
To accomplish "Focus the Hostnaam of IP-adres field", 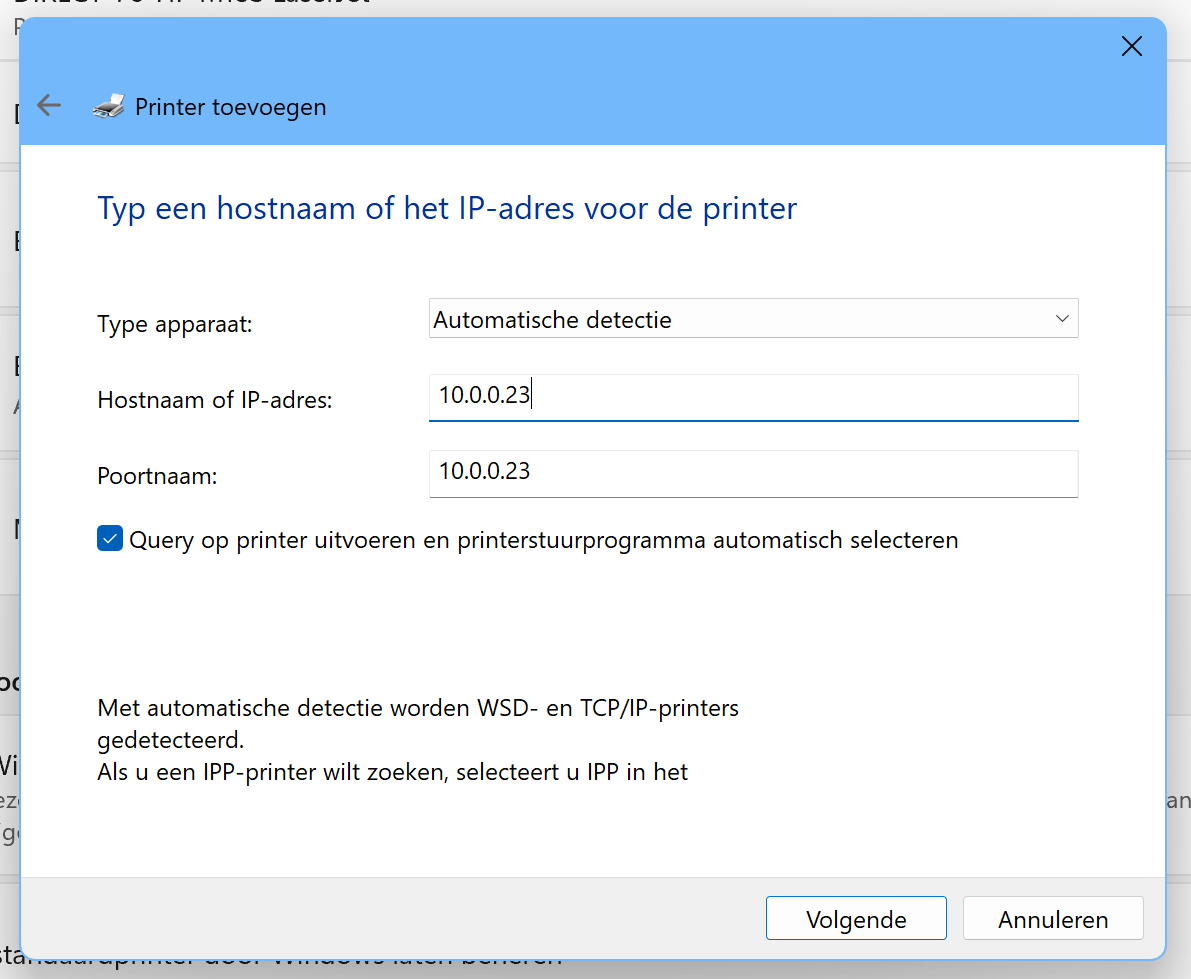I will tap(752, 396).
